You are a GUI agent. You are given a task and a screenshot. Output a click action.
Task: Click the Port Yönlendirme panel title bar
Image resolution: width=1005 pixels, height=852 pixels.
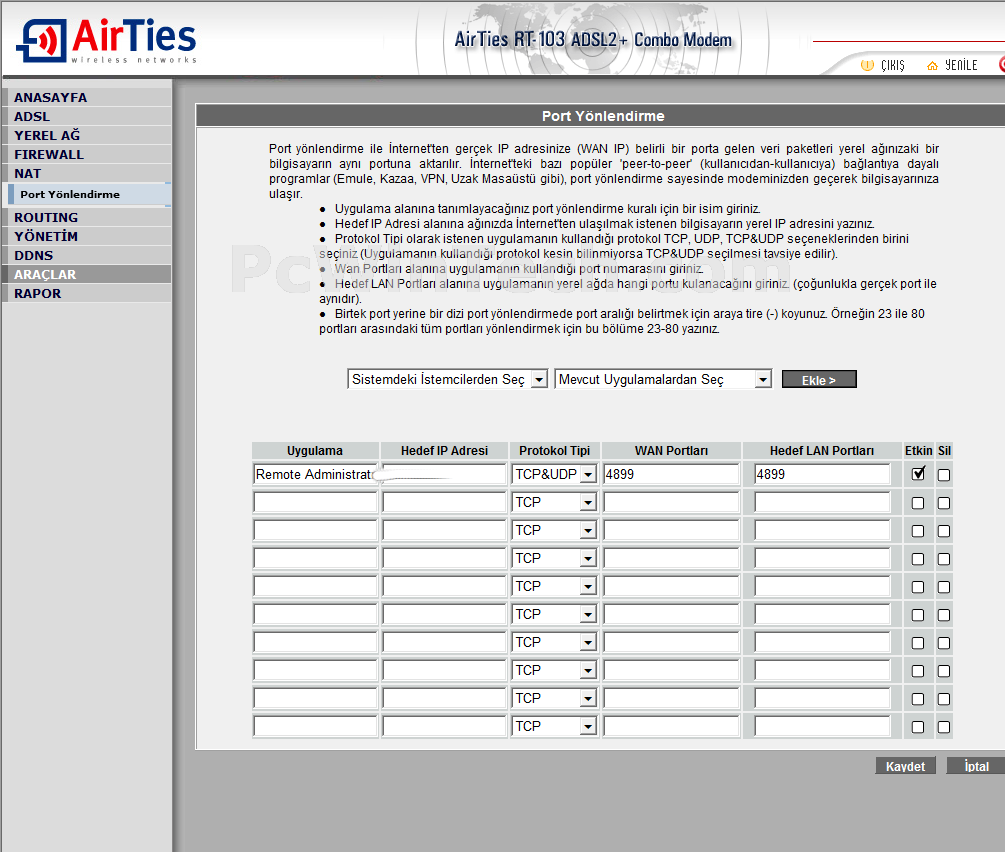pos(601,116)
